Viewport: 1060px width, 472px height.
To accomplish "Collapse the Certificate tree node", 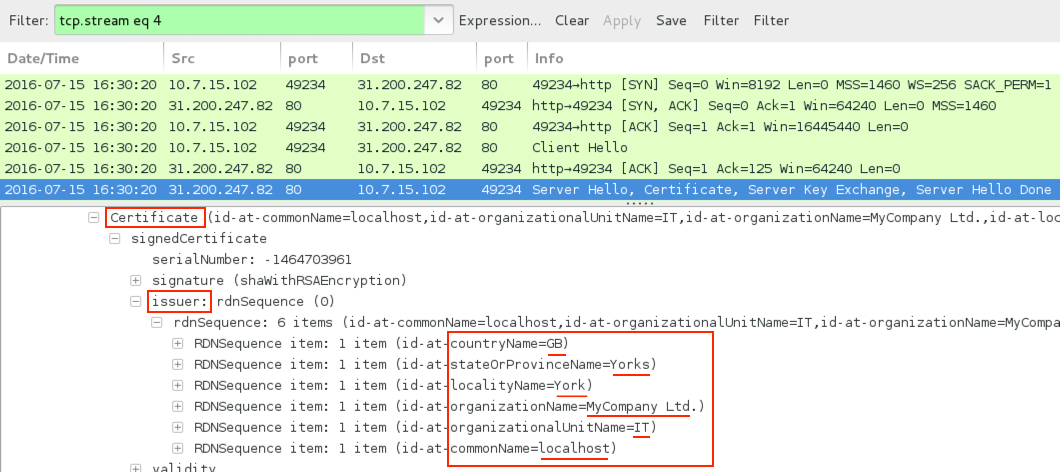I will point(94,218).
